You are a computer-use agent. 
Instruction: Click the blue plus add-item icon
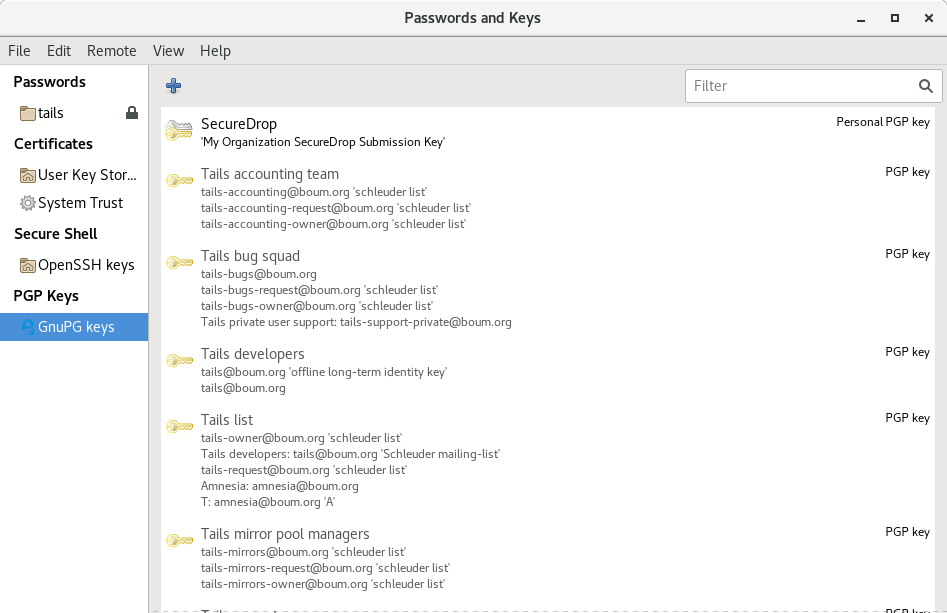point(173,86)
